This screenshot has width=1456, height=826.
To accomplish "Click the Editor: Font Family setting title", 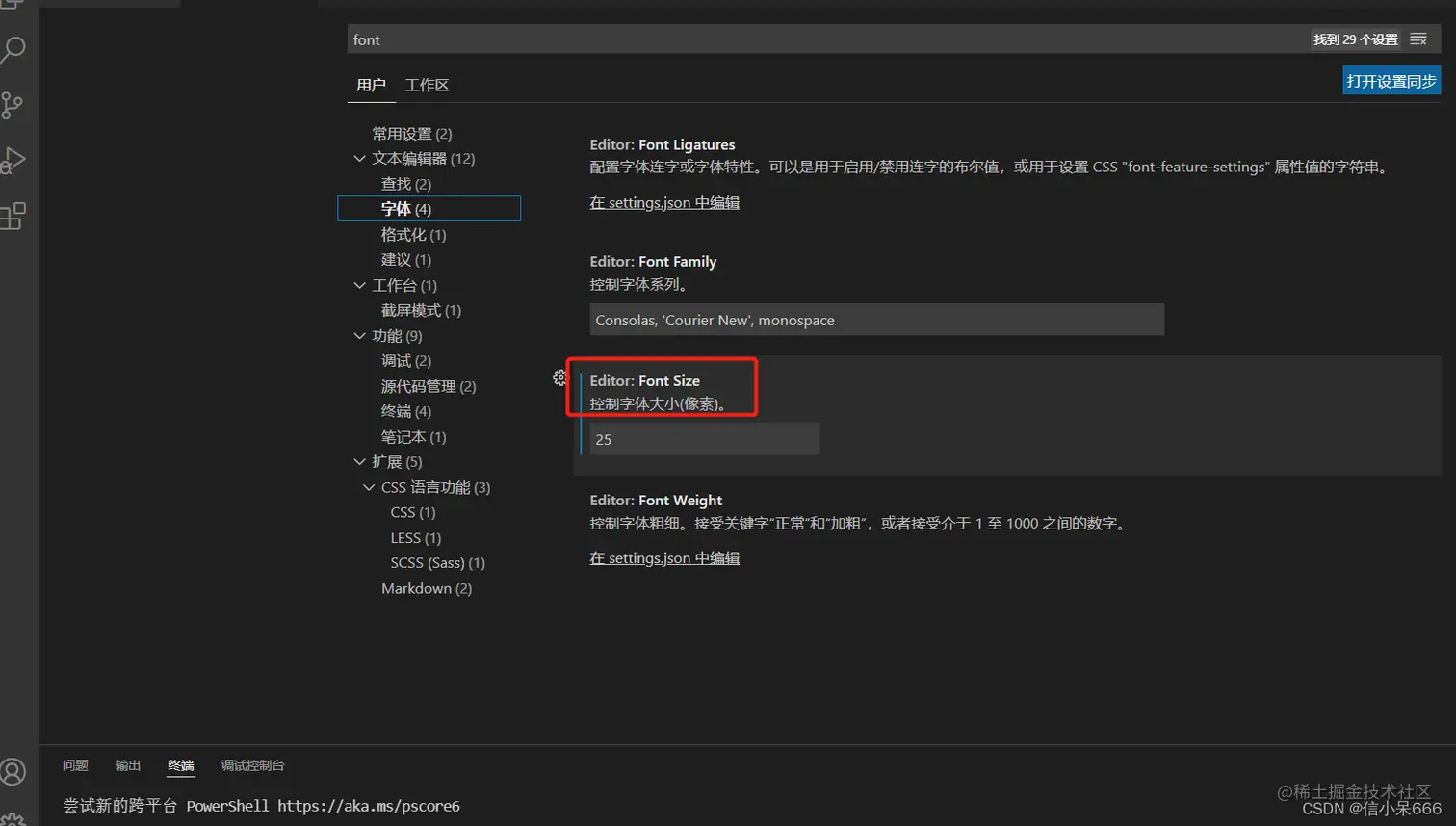I will coord(653,261).
